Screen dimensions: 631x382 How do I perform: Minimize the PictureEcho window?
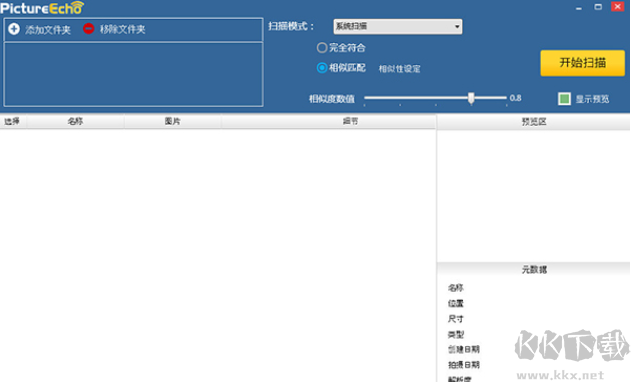coord(579,7)
